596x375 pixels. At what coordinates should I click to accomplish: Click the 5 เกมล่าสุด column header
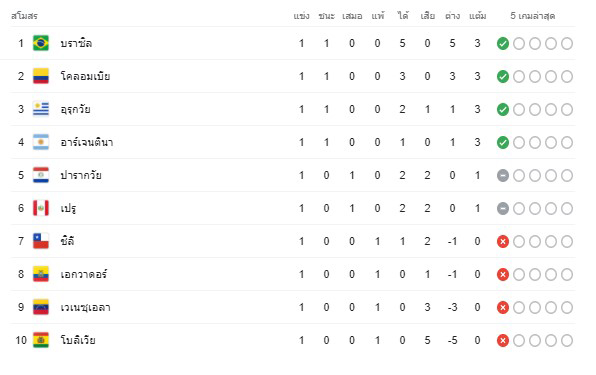point(533,16)
